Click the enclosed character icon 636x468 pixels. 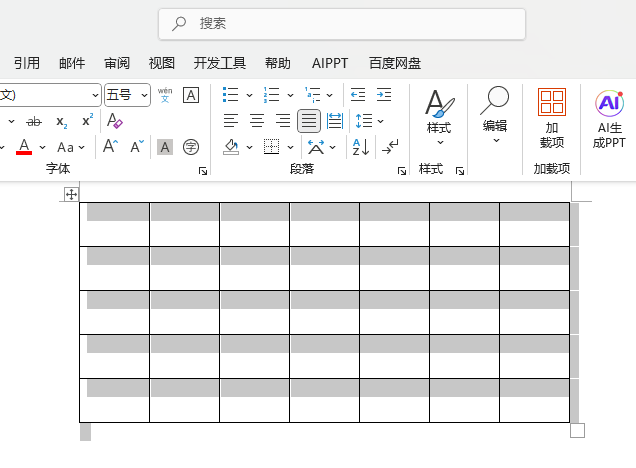pos(191,147)
